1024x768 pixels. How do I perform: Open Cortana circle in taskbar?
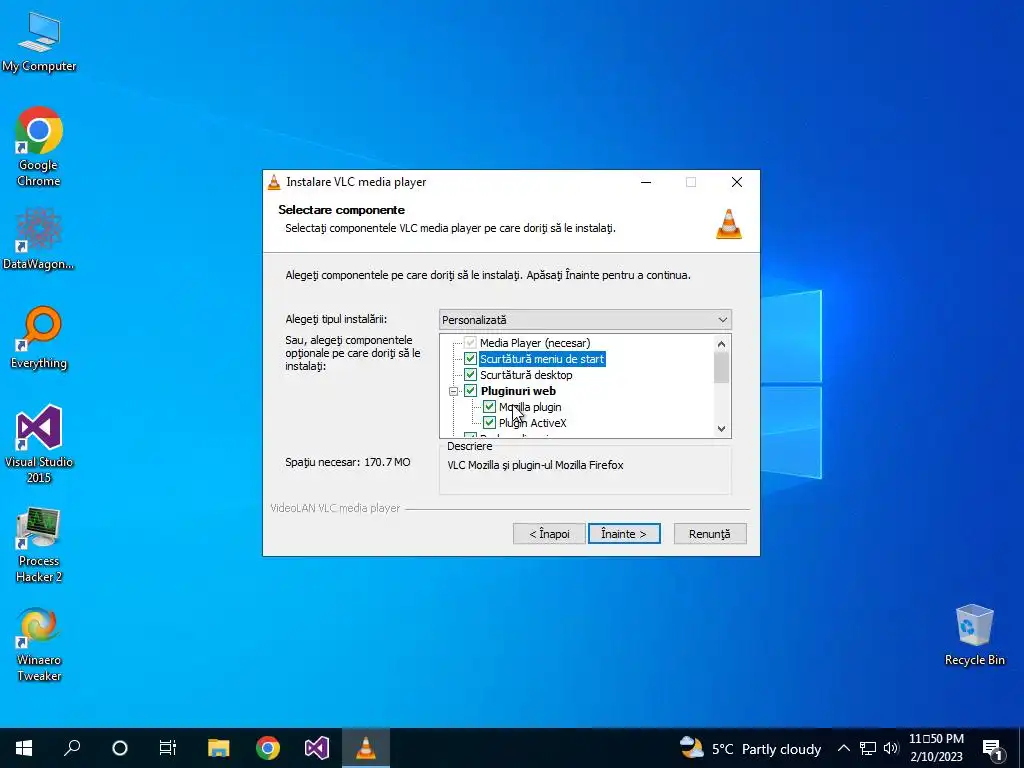tap(120, 748)
